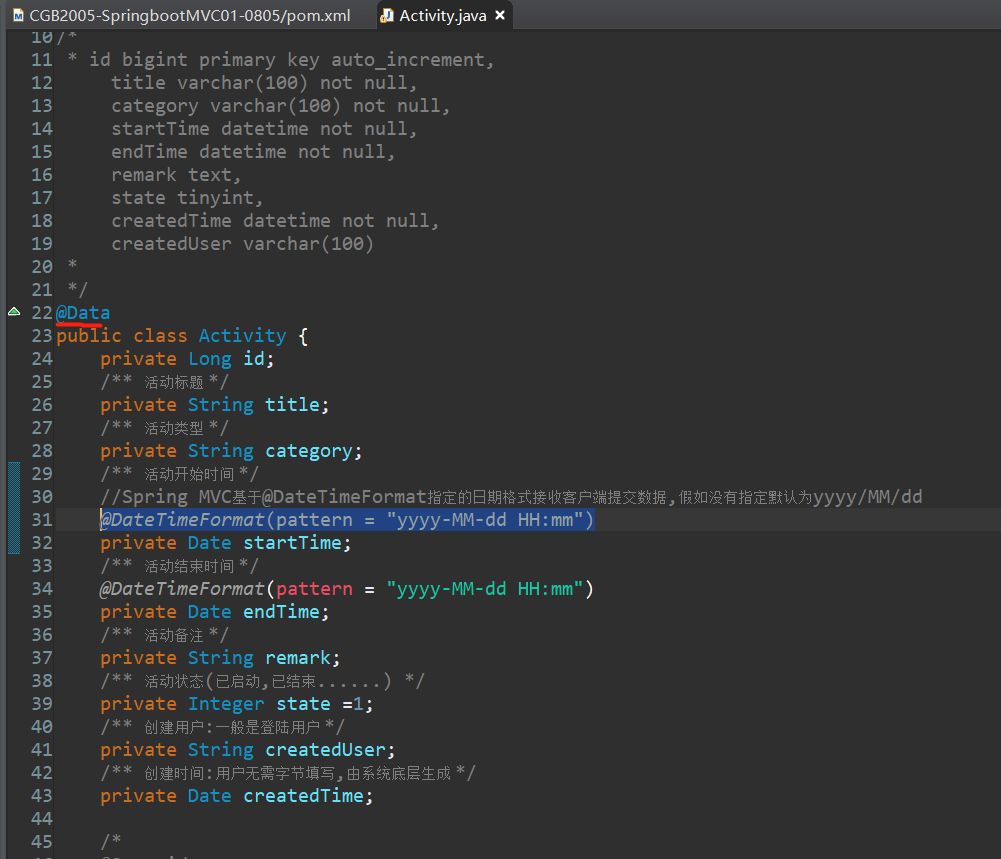Click the class name Activity
1001x859 pixels.
(243, 336)
